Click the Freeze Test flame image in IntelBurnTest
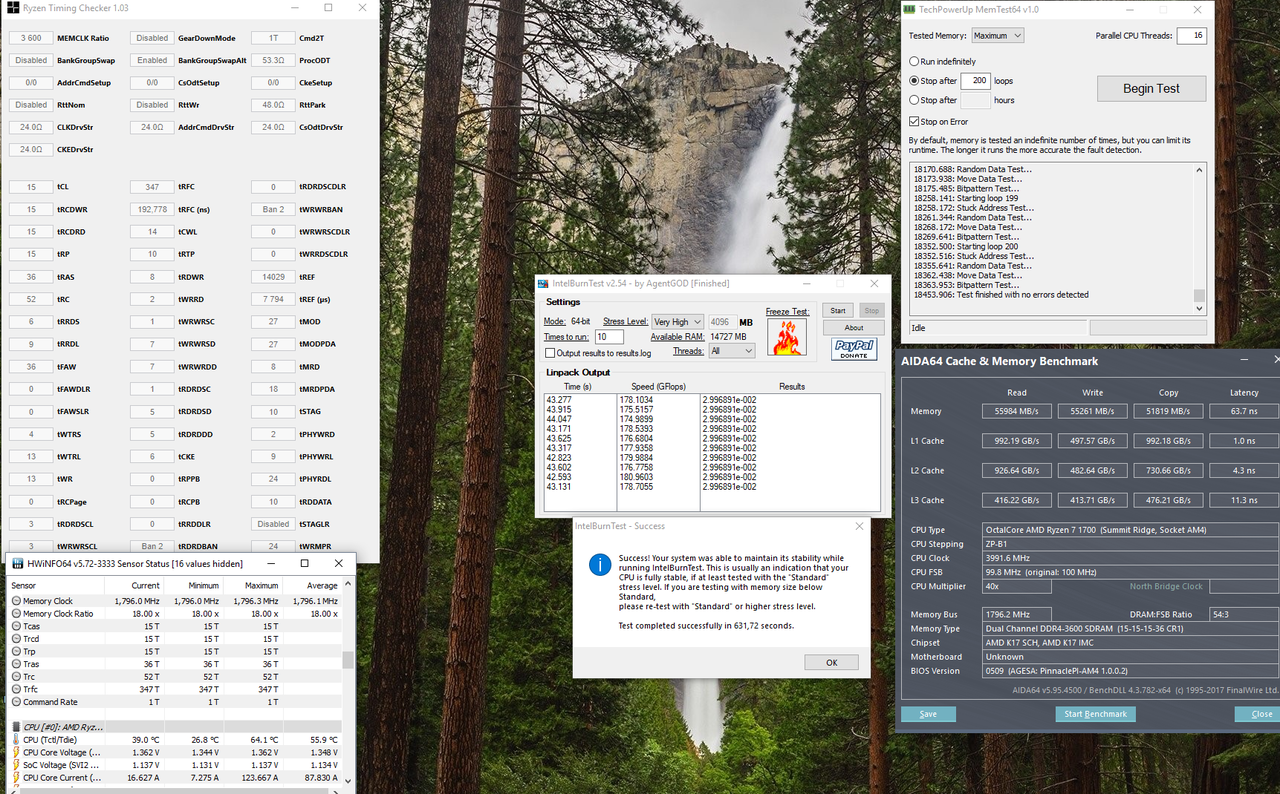Screen dimensions: 1280x794 coord(787,338)
